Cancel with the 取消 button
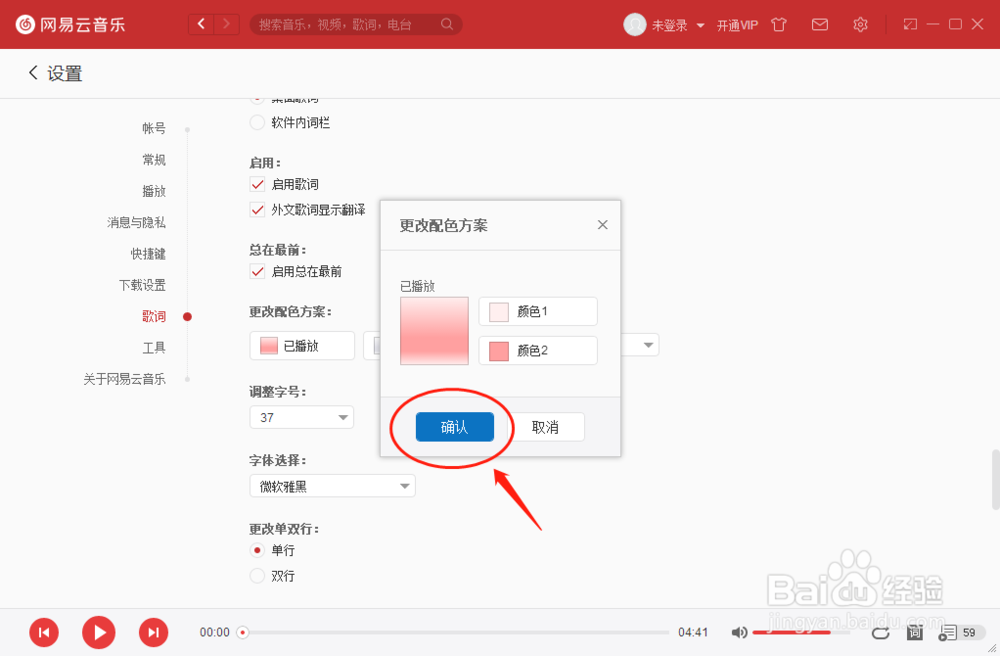1000x656 pixels. pyautogui.click(x=545, y=426)
